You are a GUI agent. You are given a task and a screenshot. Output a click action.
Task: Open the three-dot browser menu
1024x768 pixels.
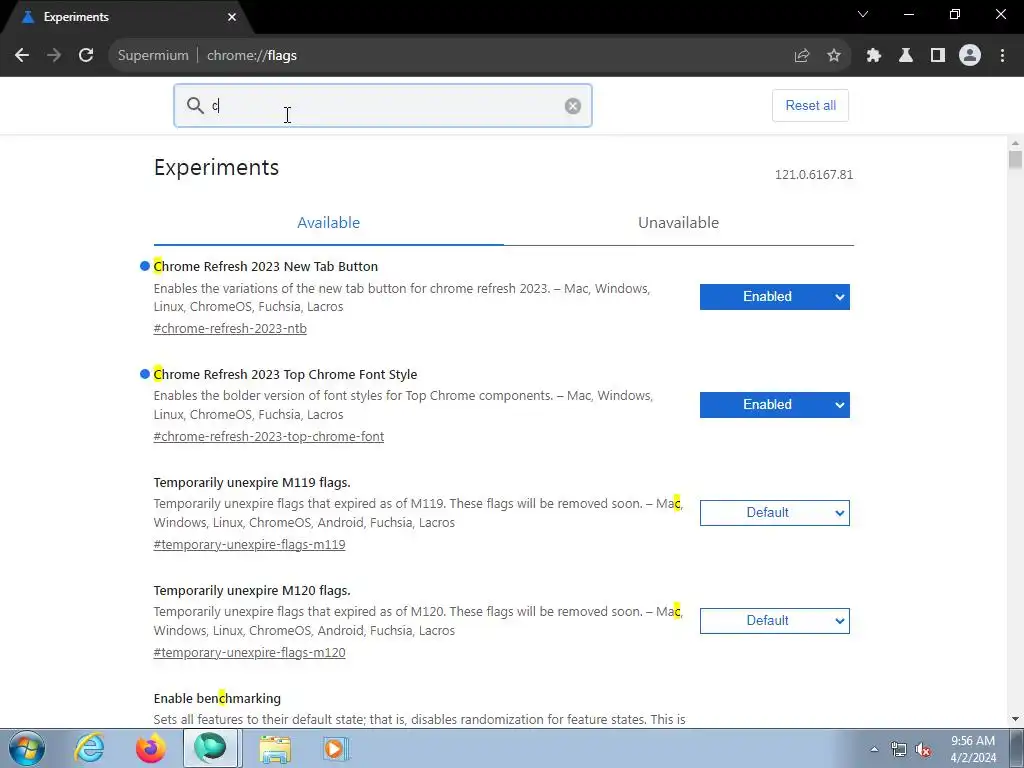[1002, 56]
